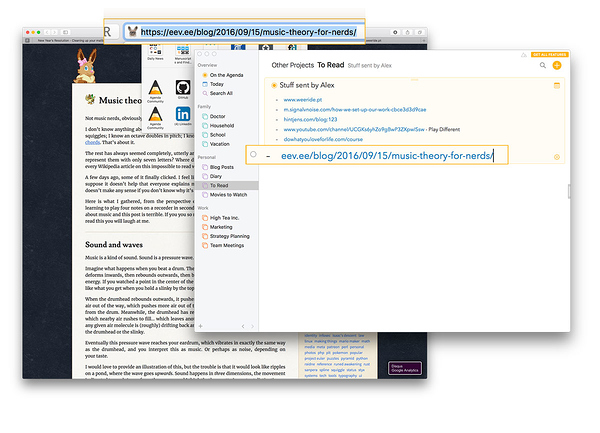
Task: Select the To Read project in sidebar
Action: coord(227,186)
